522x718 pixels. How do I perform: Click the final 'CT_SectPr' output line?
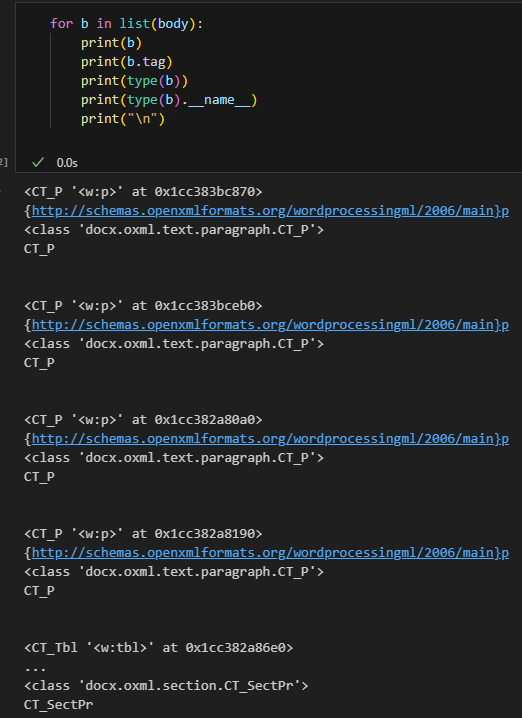tap(58, 704)
